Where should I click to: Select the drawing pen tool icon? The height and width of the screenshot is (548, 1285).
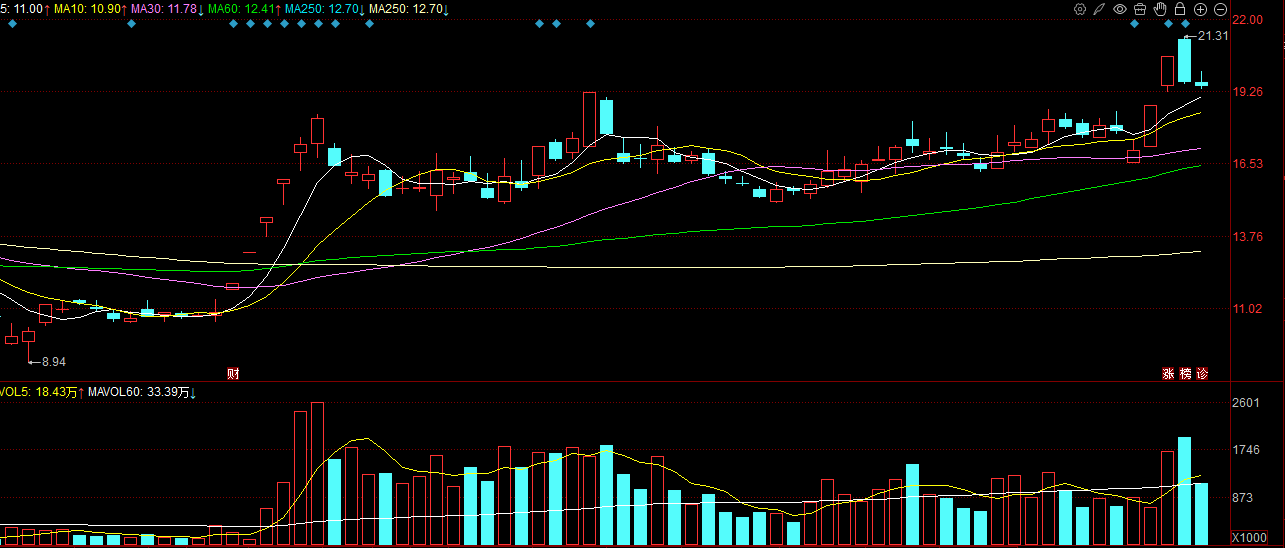(1099, 9)
